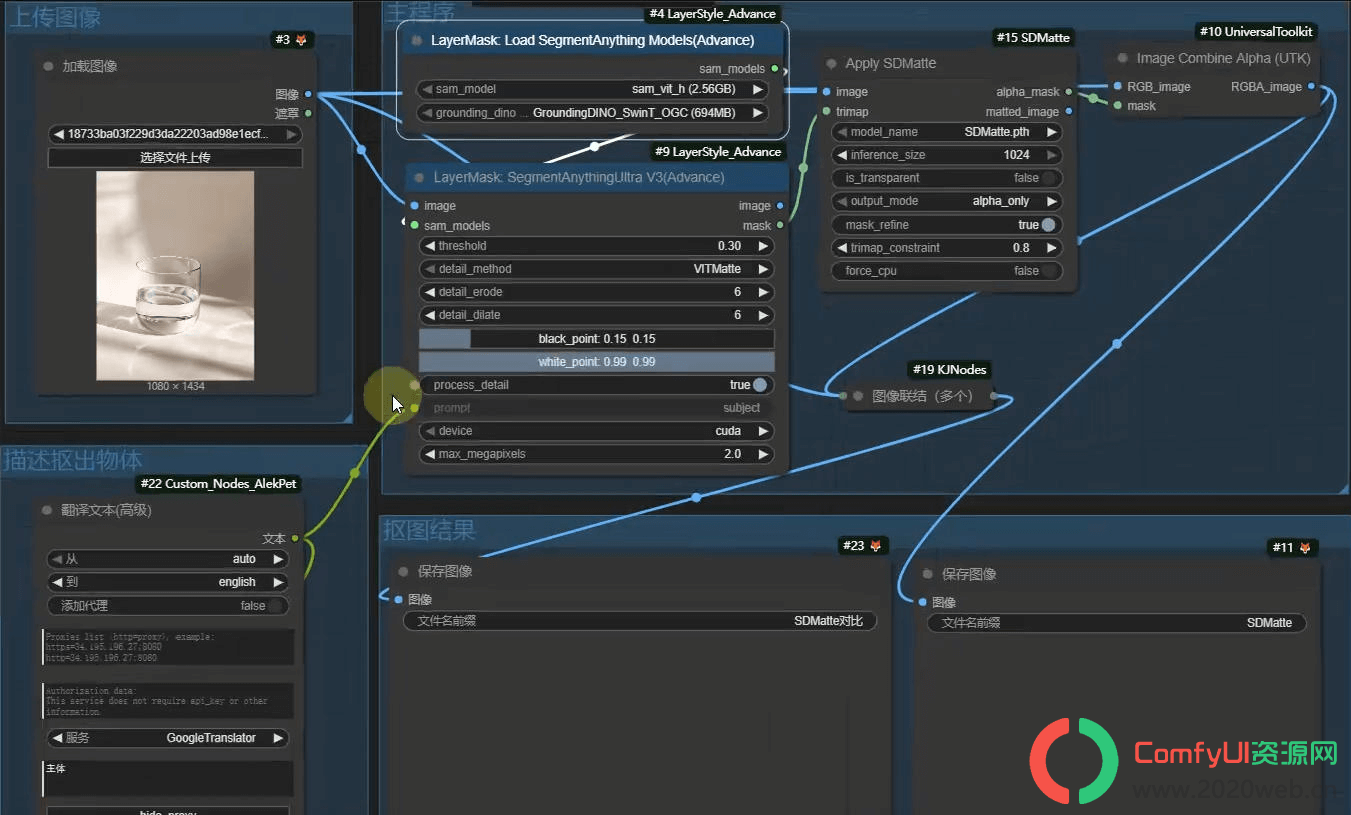Collapse the Load SegmentAnything Models node dot
Viewport: 1351px width, 815px height.
click(416, 41)
